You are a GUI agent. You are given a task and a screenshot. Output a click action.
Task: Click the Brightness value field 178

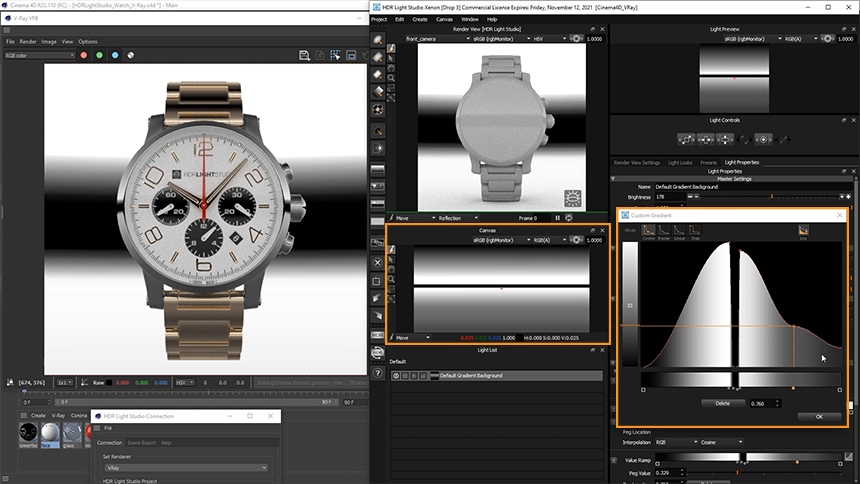pos(669,196)
